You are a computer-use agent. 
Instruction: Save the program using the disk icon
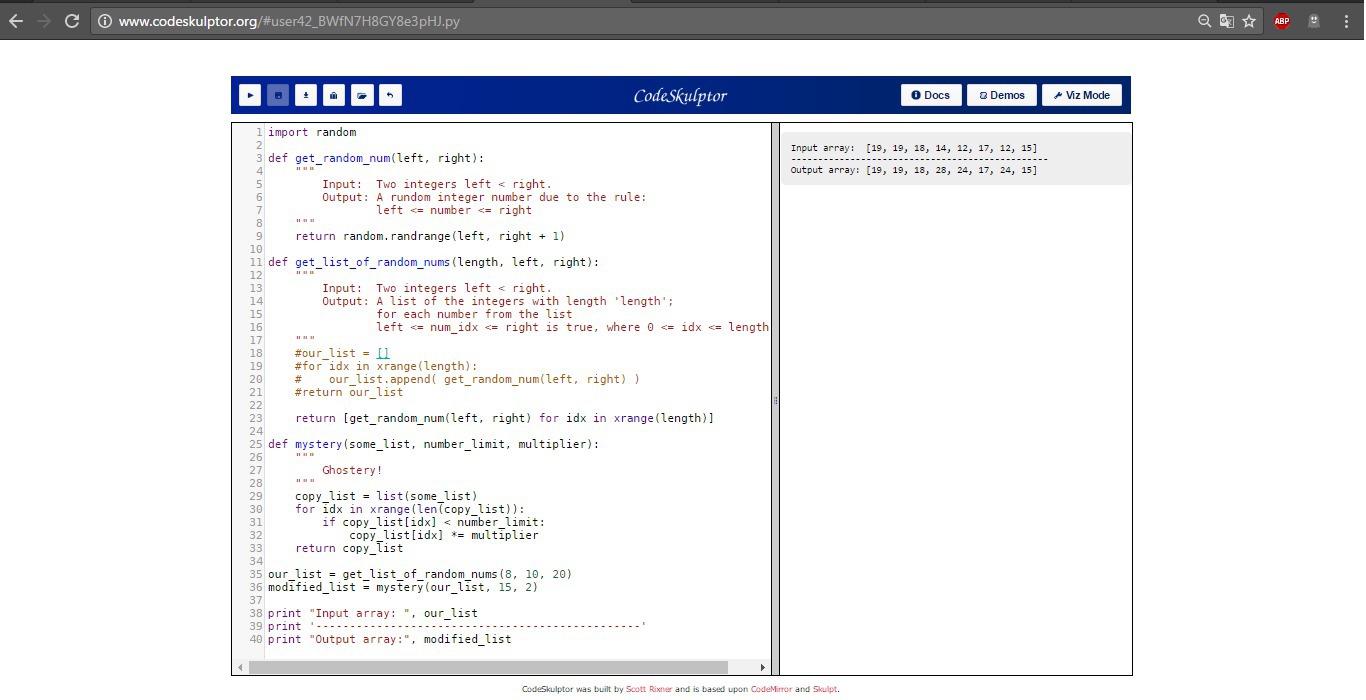coord(278,95)
